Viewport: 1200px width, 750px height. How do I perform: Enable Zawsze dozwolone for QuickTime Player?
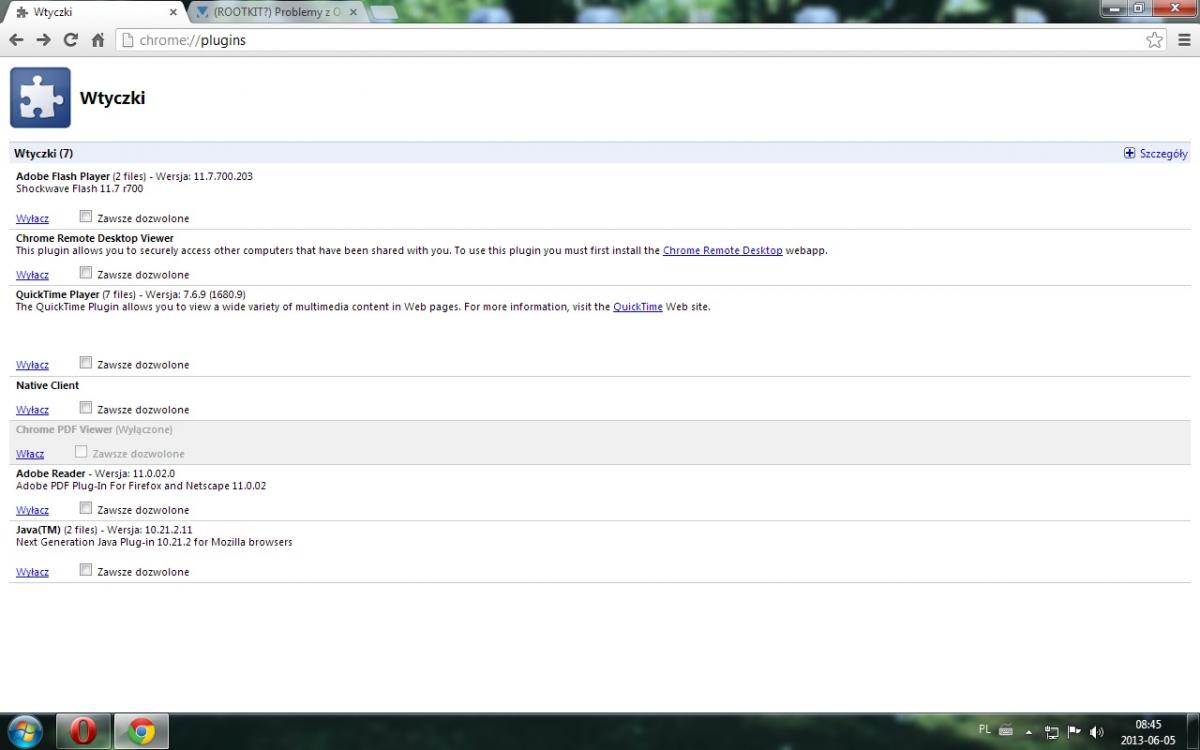[86, 362]
